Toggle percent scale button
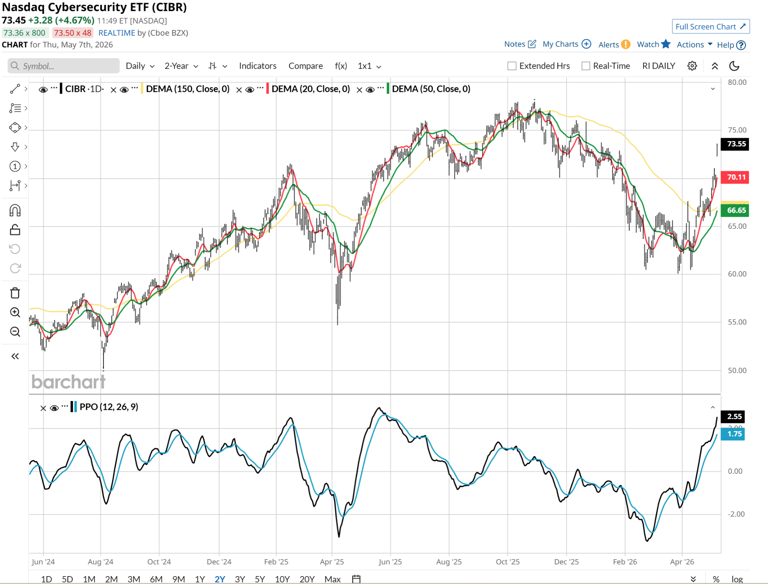768x584 pixels. 716,579
